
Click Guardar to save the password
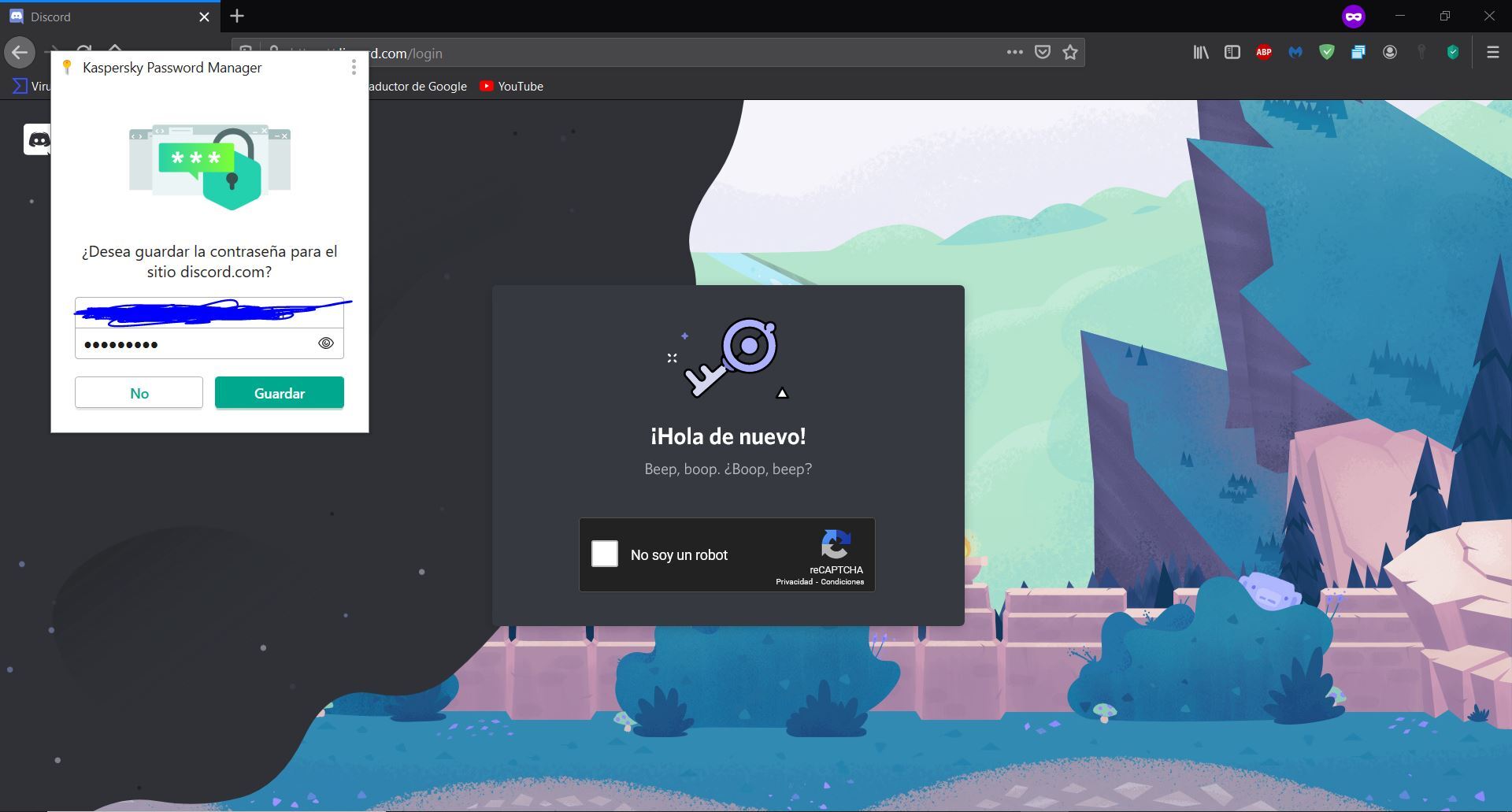(280, 393)
